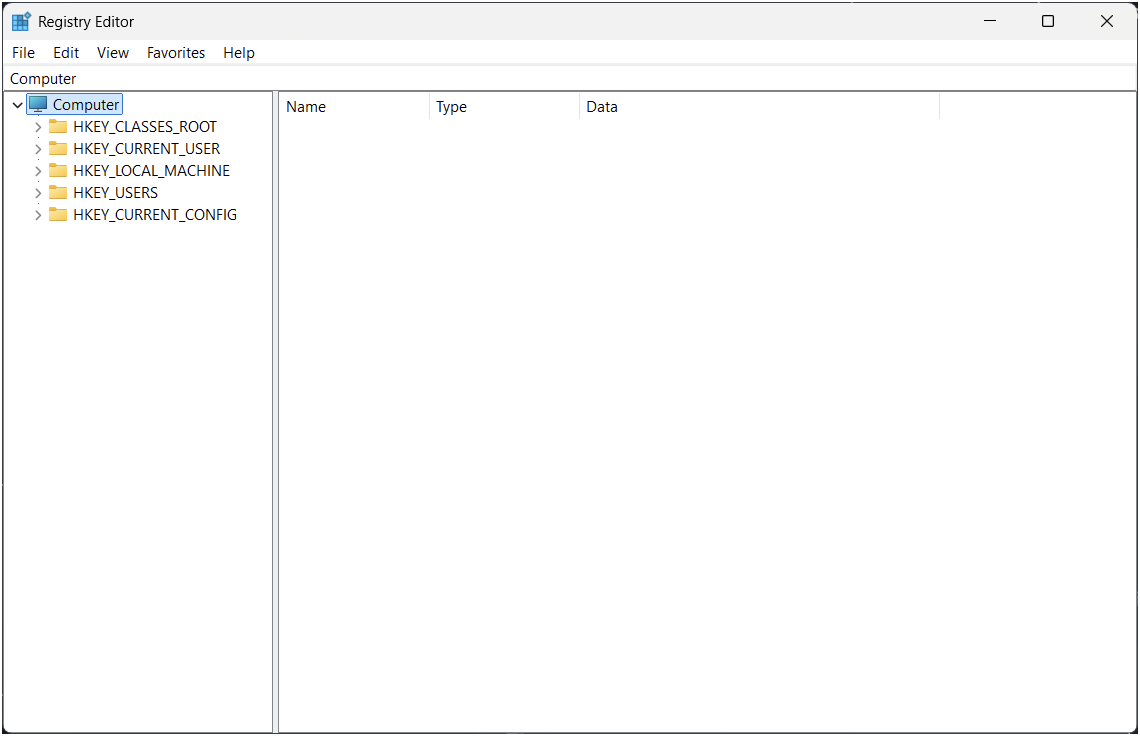Click the HKEY_CURRENT_CONFIG folder icon

click(58, 215)
